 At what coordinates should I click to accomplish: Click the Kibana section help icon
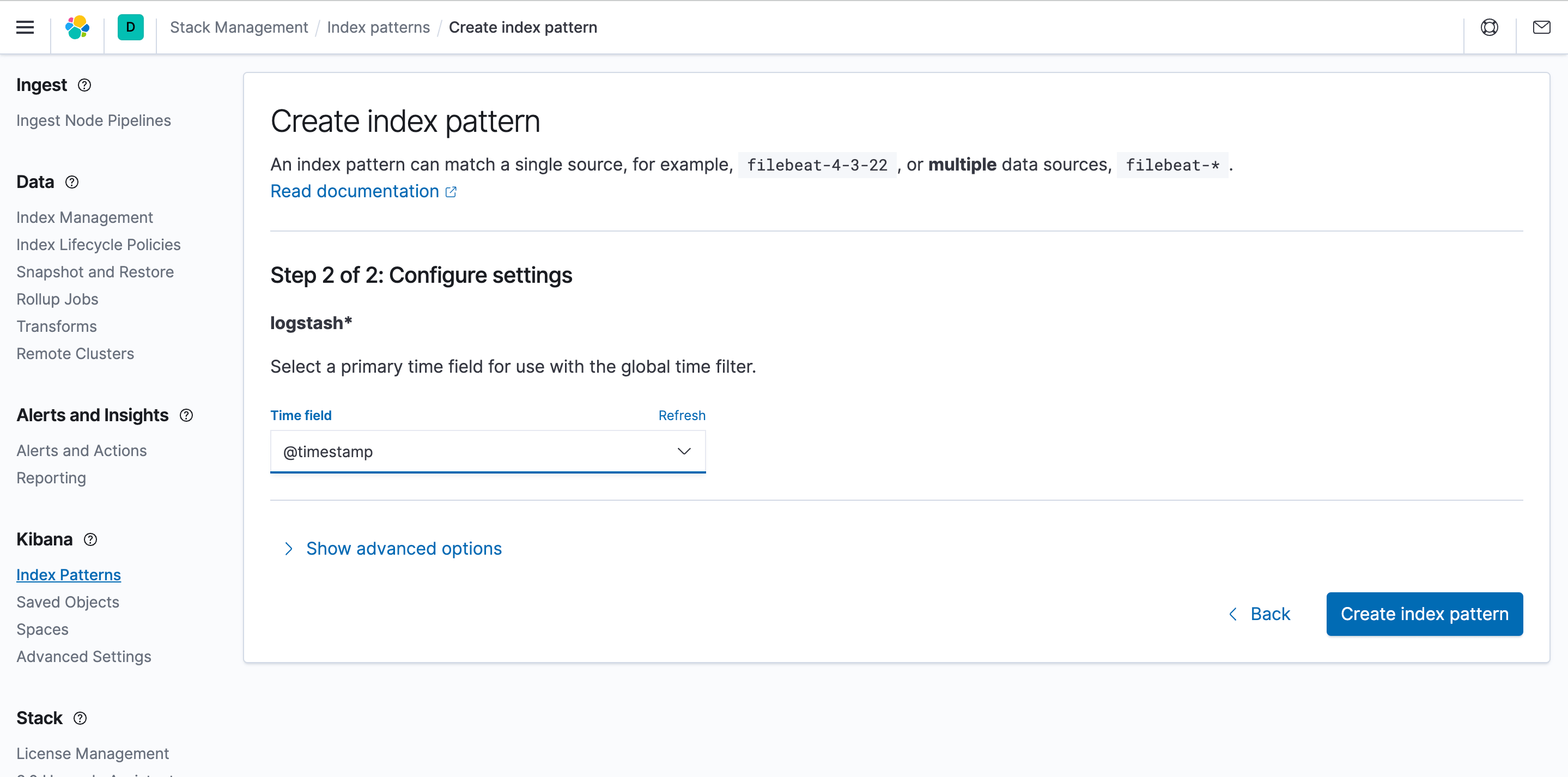click(90, 539)
